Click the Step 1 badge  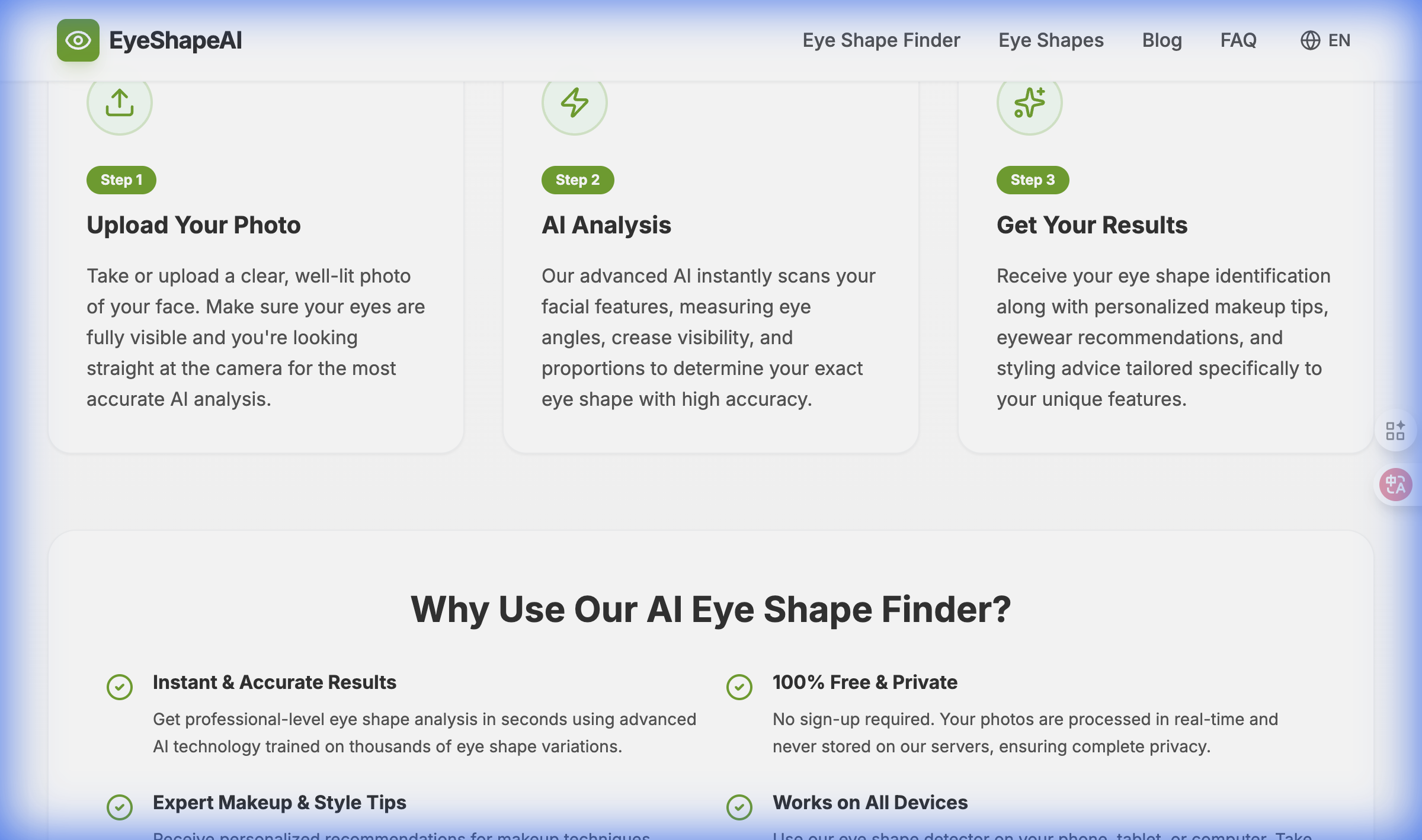[121, 179]
